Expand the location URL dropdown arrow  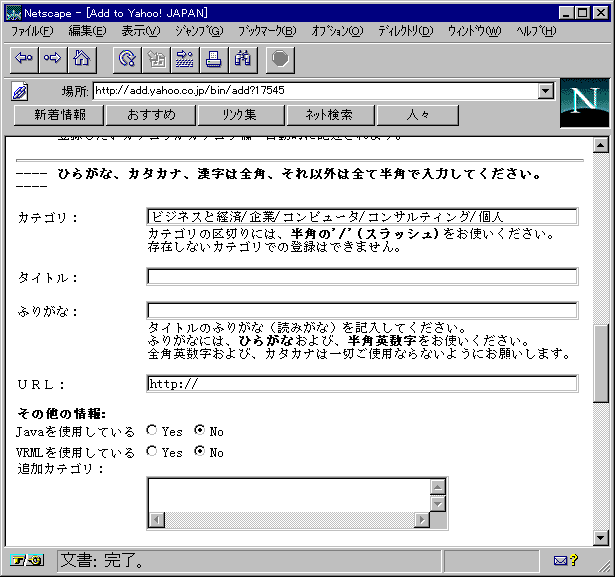coord(546,91)
